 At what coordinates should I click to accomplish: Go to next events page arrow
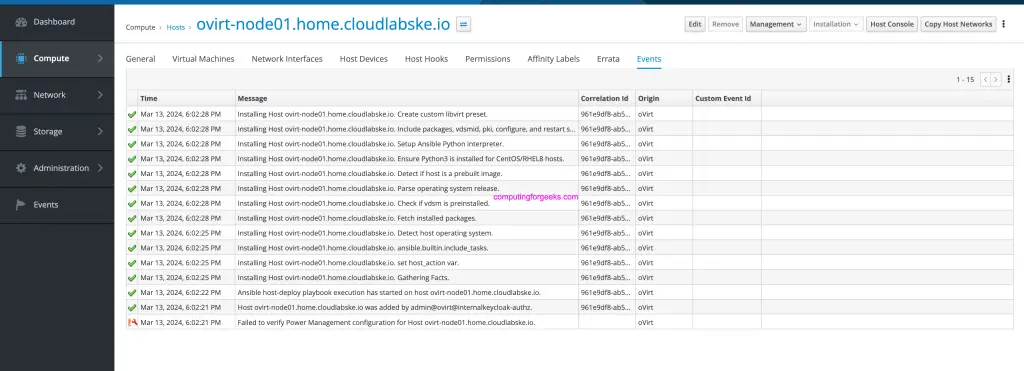tap(996, 80)
